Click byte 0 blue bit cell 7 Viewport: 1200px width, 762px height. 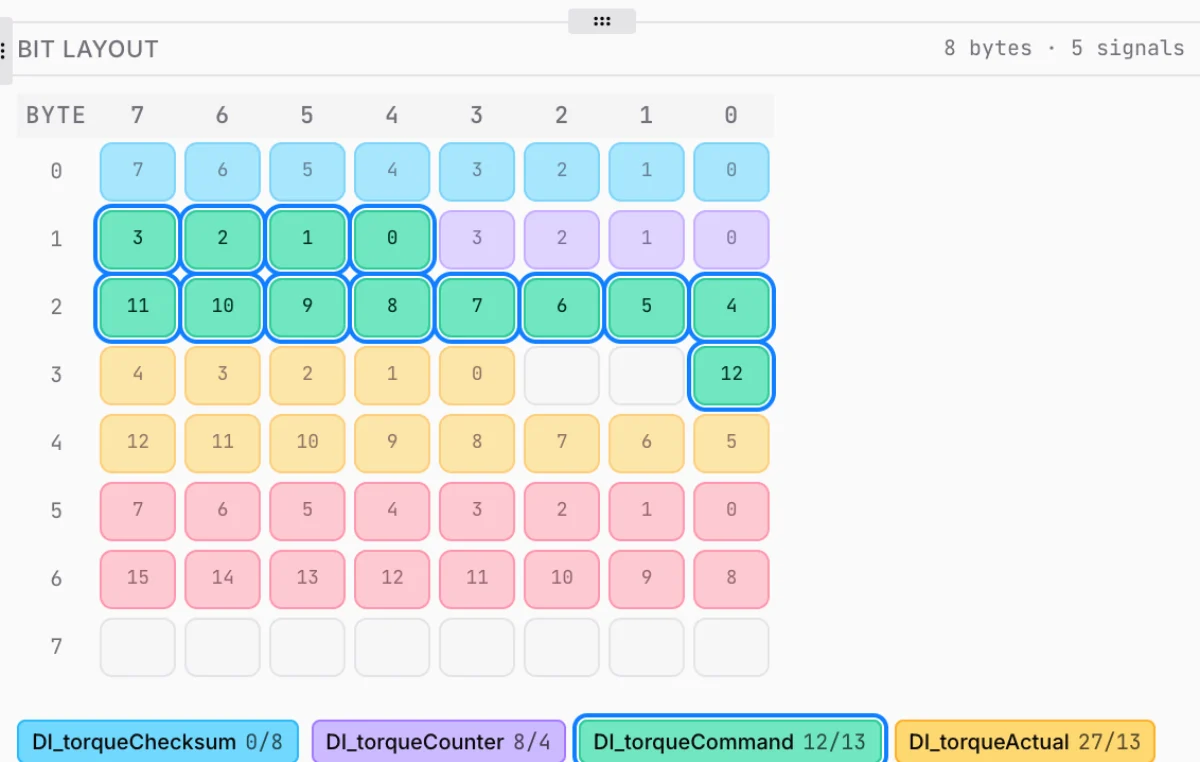click(x=138, y=170)
